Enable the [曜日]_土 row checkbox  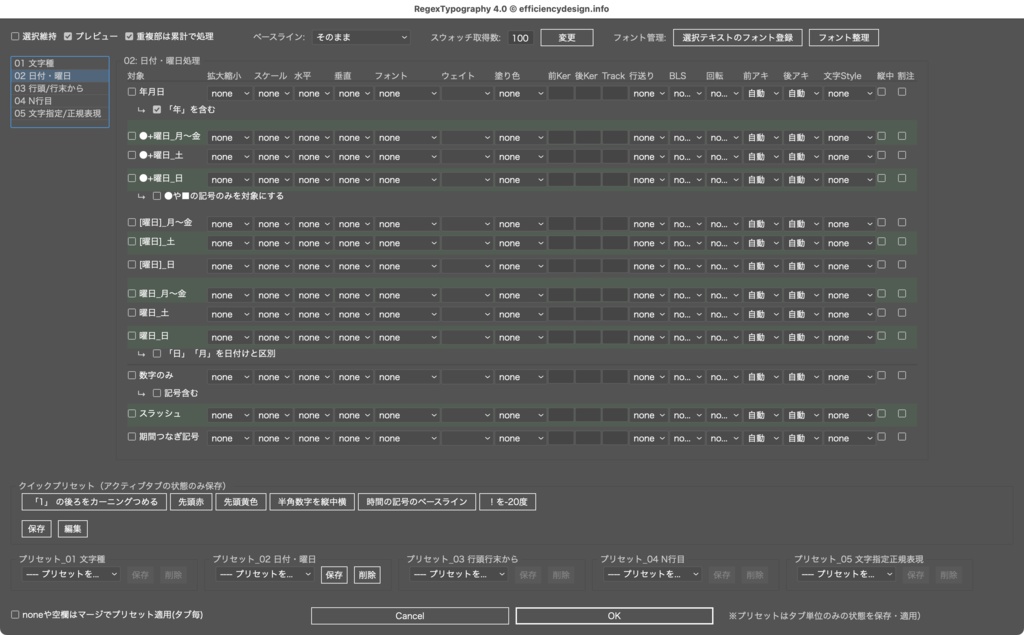tap(132, 242)
